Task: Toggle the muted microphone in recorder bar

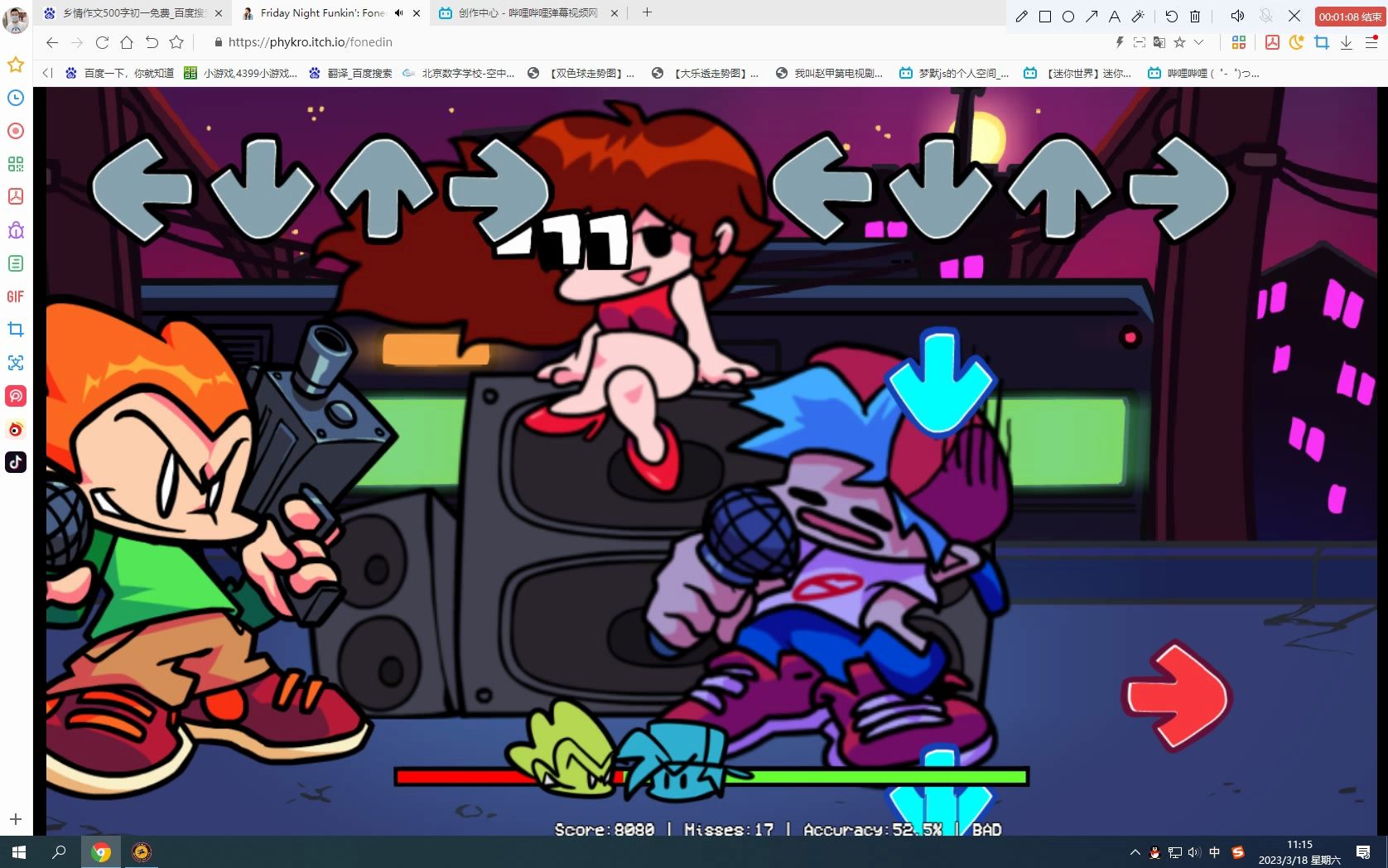Action: (x=1266, y=17)
